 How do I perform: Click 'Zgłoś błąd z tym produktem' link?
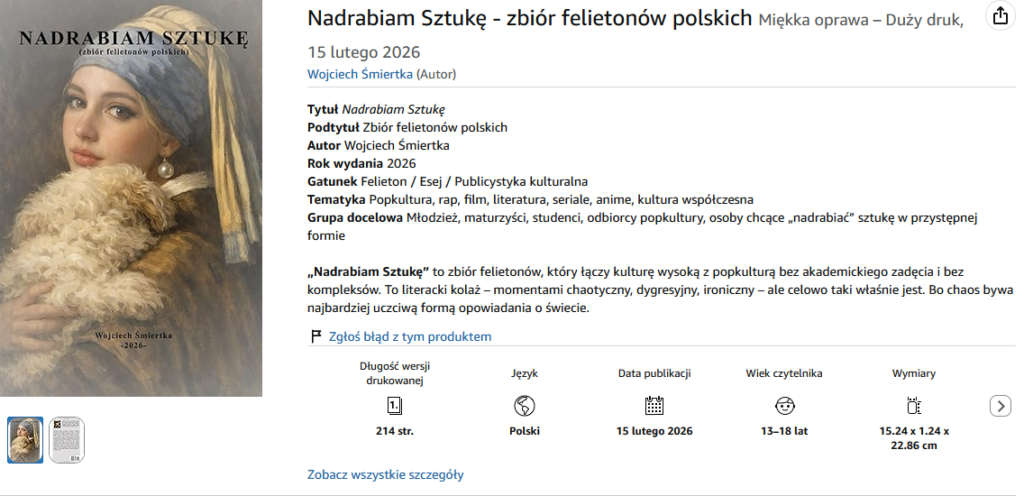(410, 337)
